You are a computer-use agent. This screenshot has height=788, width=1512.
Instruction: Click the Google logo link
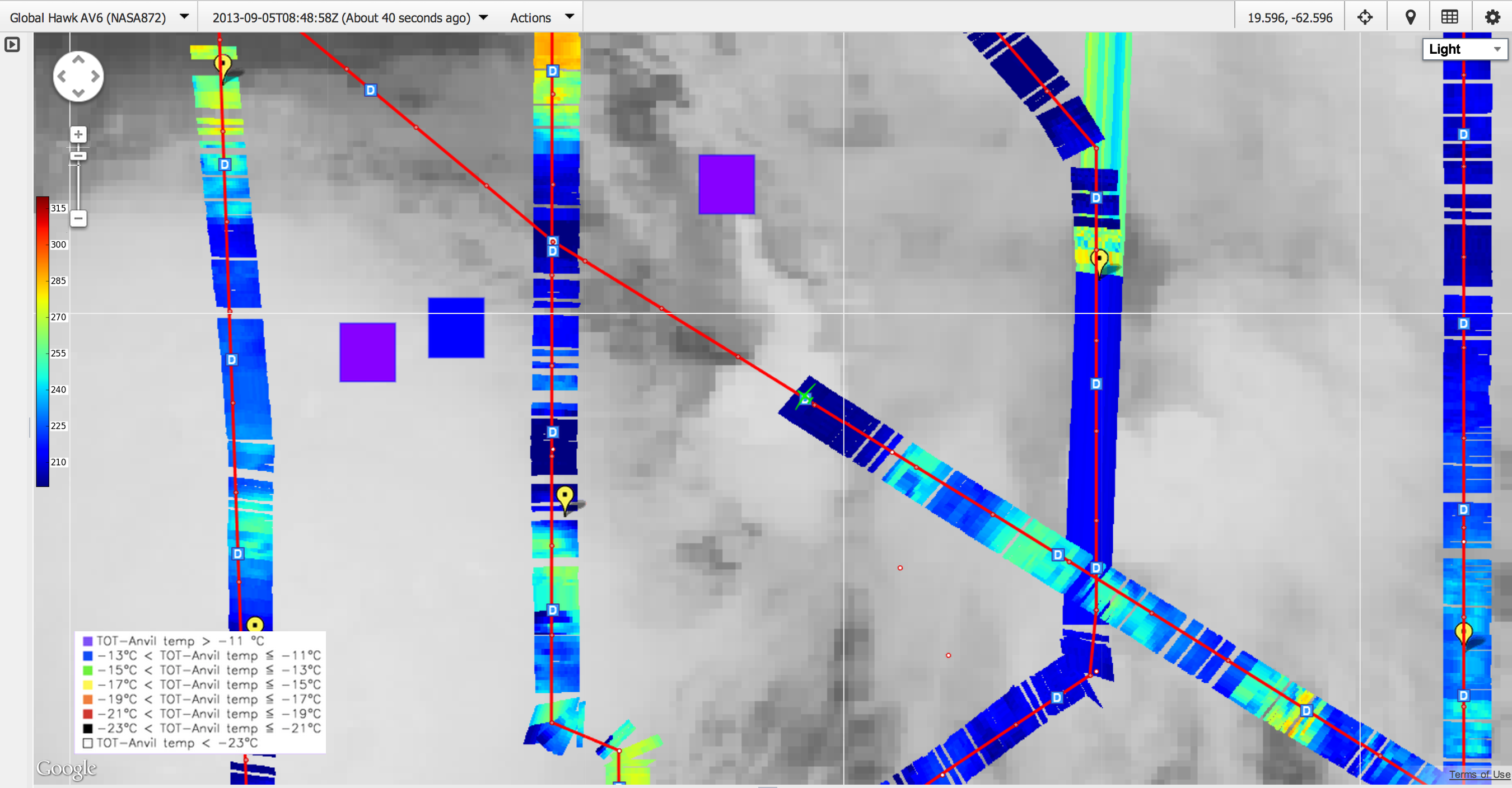pos(66,768)
